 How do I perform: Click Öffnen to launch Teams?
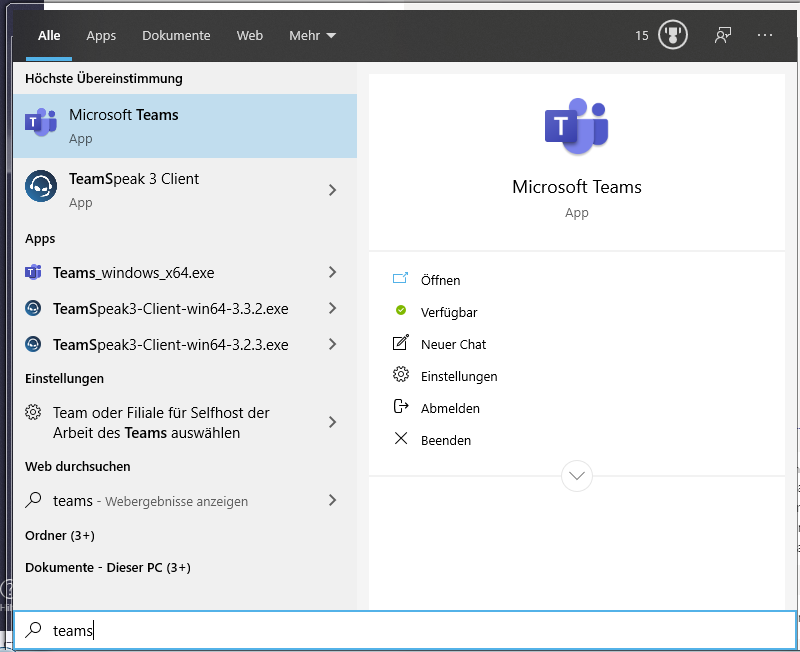(440, 280)
